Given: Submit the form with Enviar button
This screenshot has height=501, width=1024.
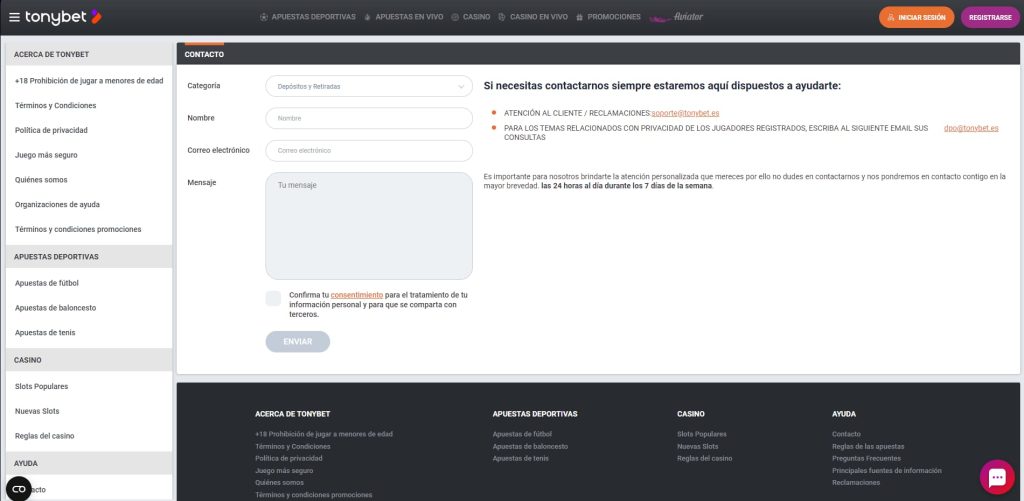Looking at the screenshot, I should tap(298, 342).
